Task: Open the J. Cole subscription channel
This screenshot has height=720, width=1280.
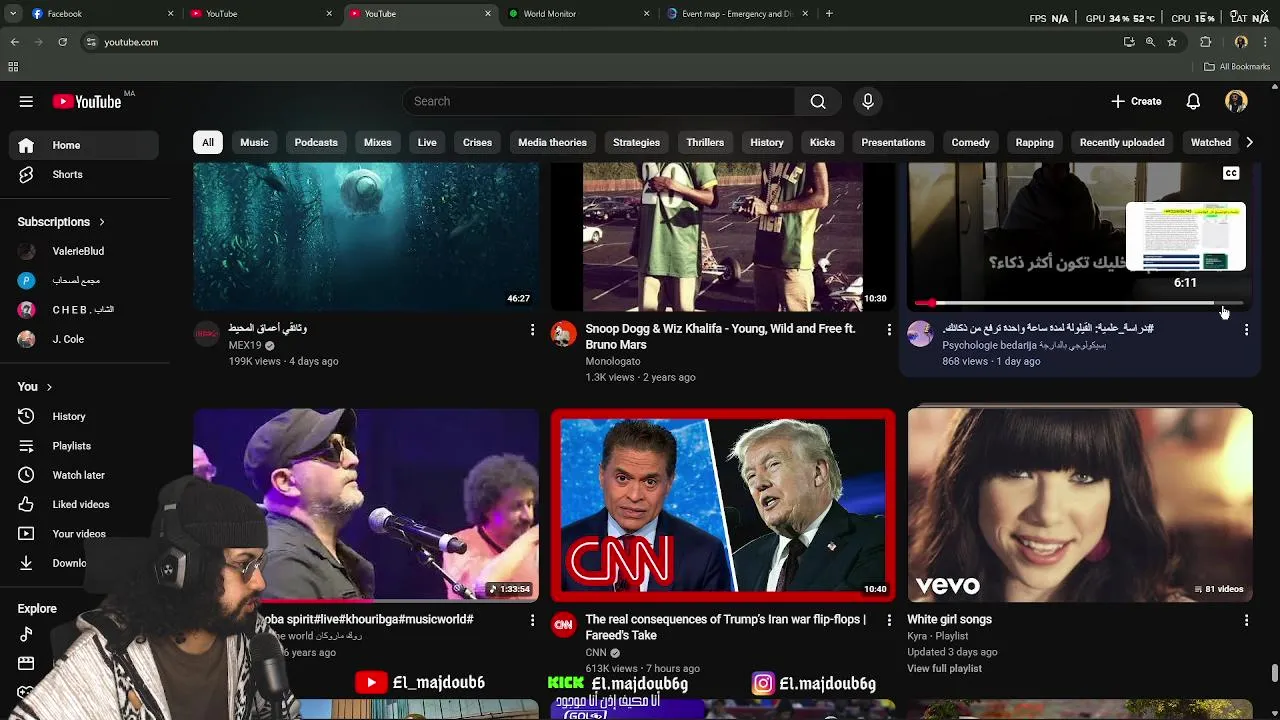Action: click(x=84, y=339)
